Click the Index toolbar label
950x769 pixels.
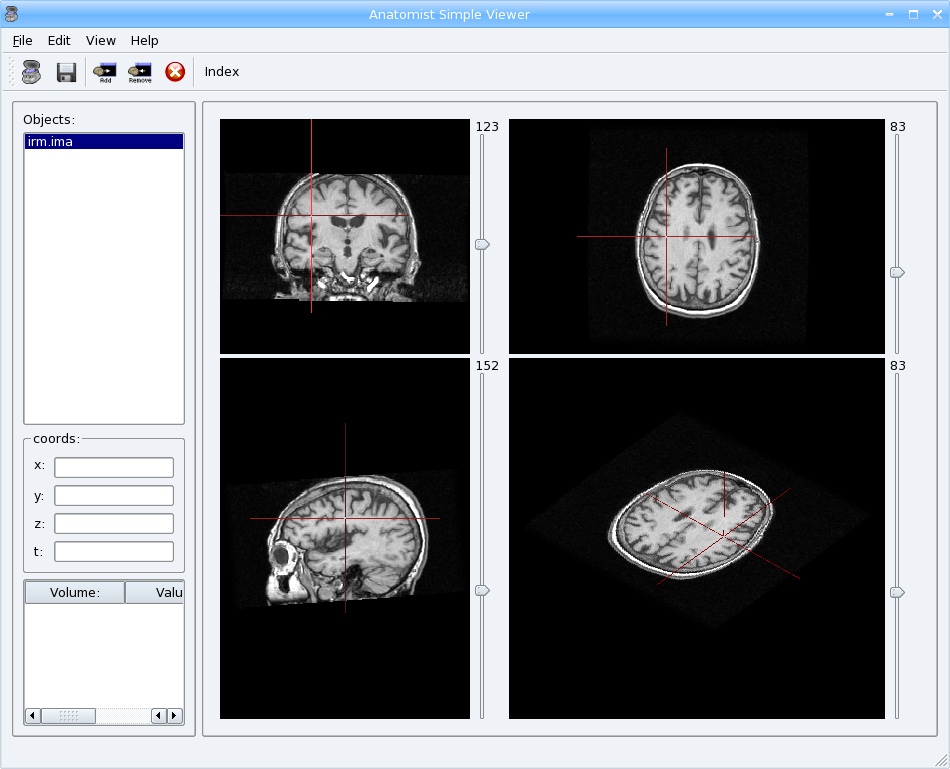pyautogui.click(x=222, y=71)
